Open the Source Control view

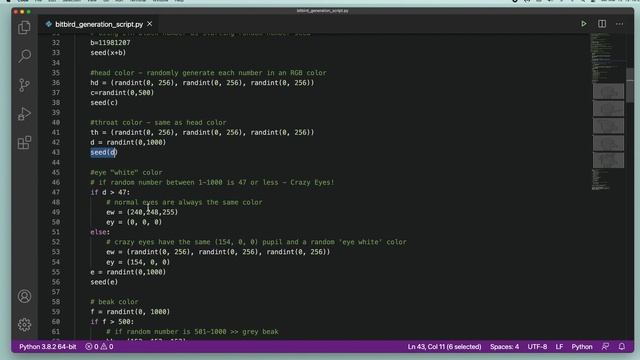click(x=24, y=85)
